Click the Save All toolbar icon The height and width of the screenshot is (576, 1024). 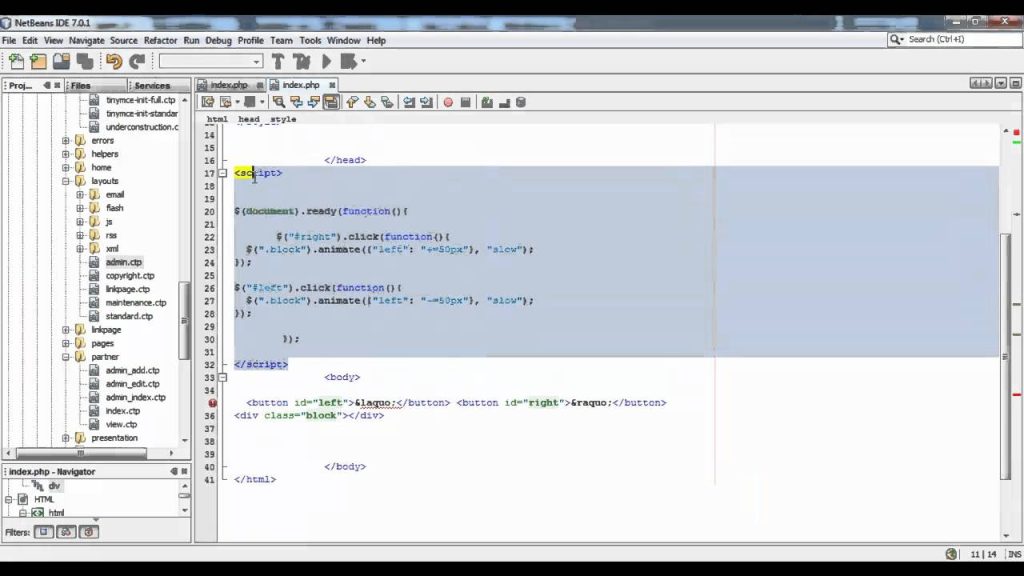85,61
